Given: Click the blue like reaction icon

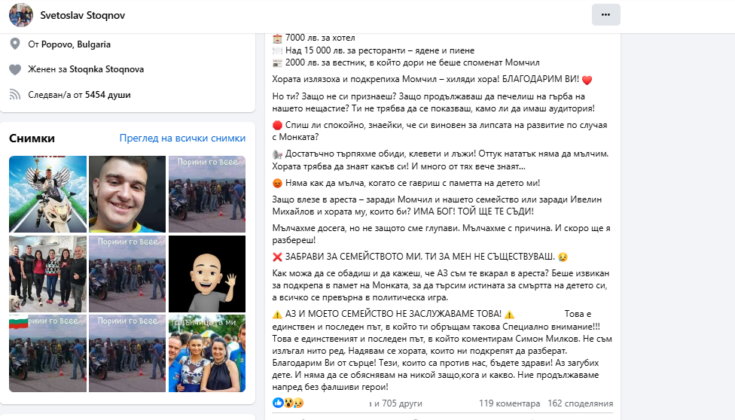Looking at the screenshot, I should (x=278, y=403).
